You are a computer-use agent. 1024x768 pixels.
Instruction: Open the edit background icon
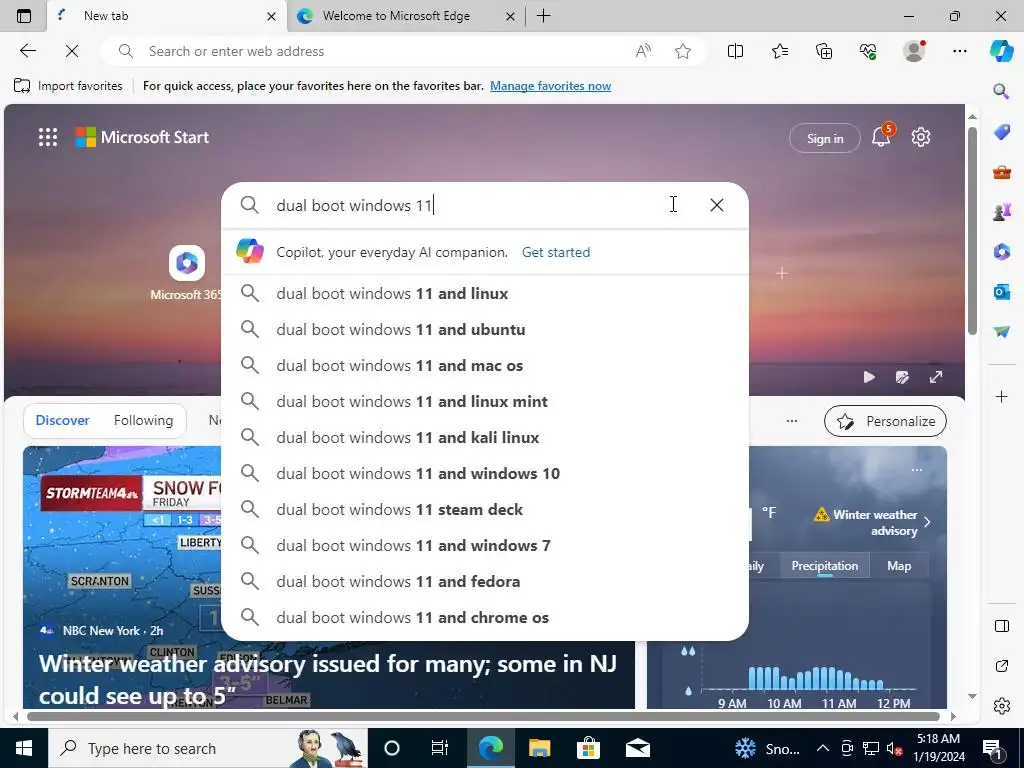[x=902, y=377]
